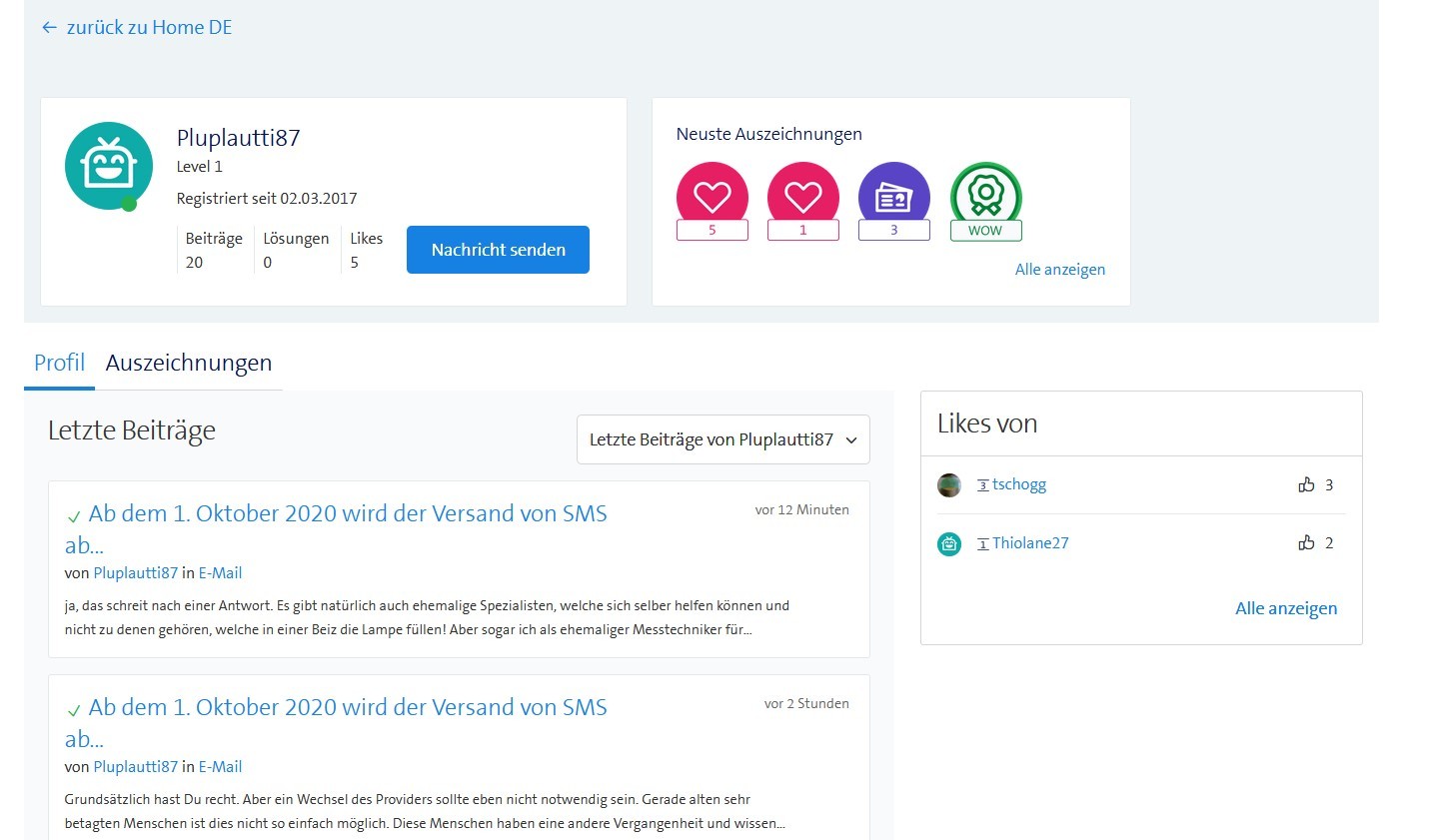Image resolution: width=1429 pixels, height=840 pixels.
Task: Click the thumbs-up icon next to tschogg
Action: 1306,485
